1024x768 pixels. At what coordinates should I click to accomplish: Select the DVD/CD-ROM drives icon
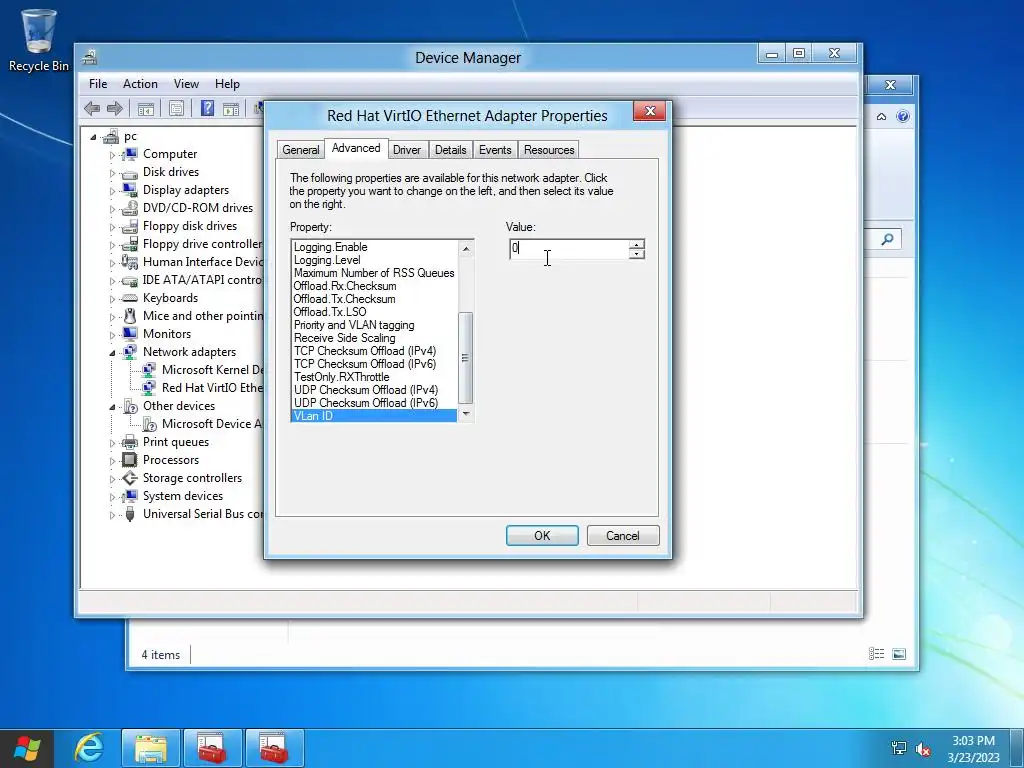pos(130,208)
